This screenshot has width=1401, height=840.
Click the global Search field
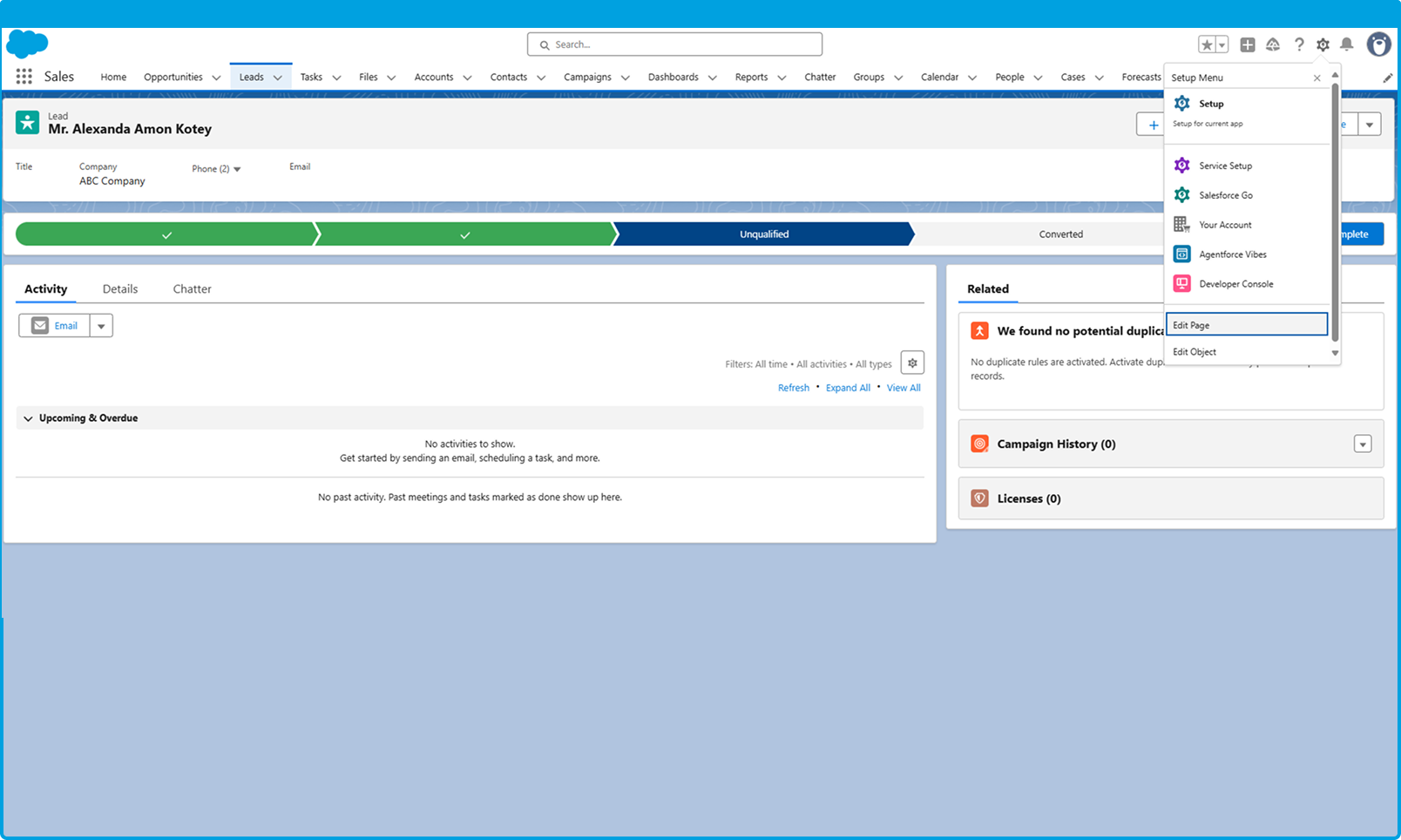pos(674,44)
